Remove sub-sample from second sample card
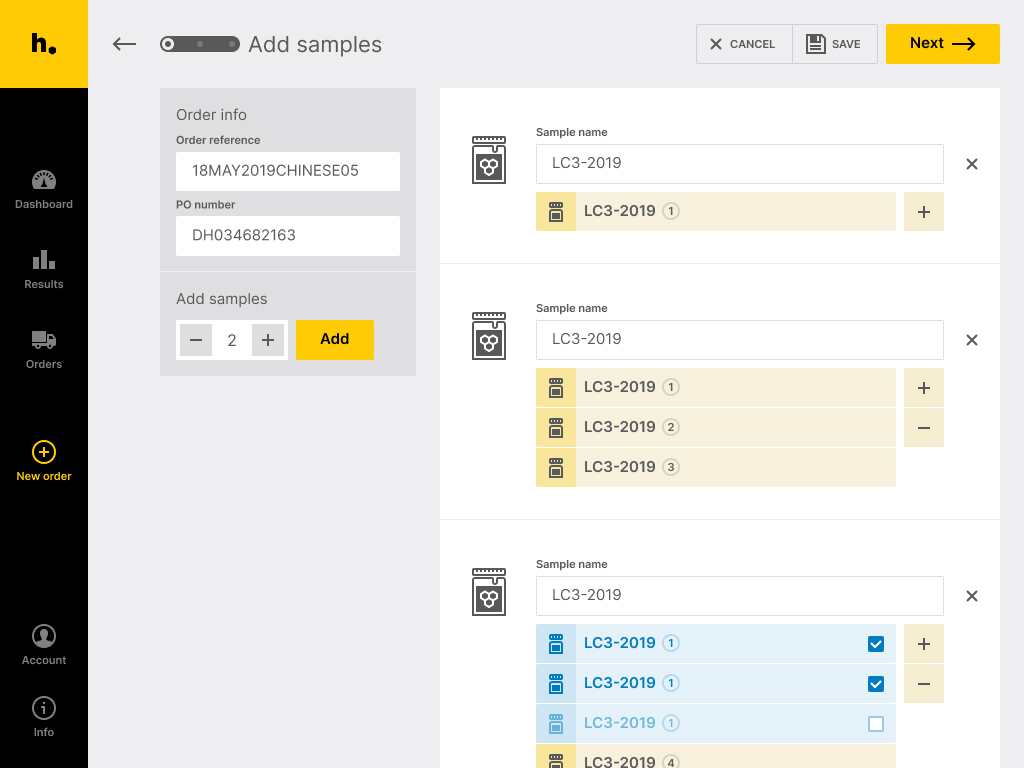This screenshot has height=768, width=1024. 923,428
